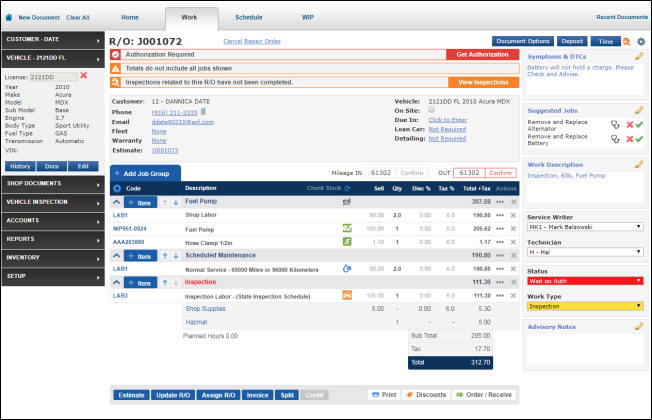Move Scheduled Maintenance group up
652x420 pixels.
(165, 256)
